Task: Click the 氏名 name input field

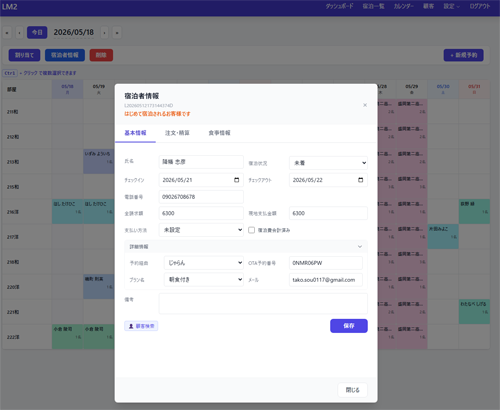Action: 201,162
